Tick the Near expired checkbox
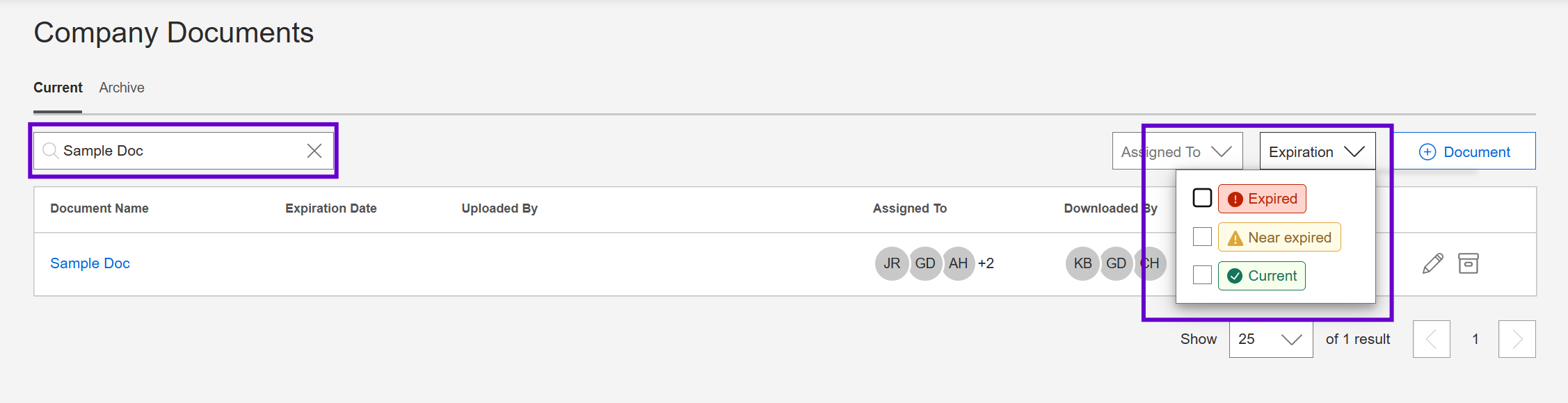Image resolution: width=1568 pixels, height=403 pixels. [1202, 237]
